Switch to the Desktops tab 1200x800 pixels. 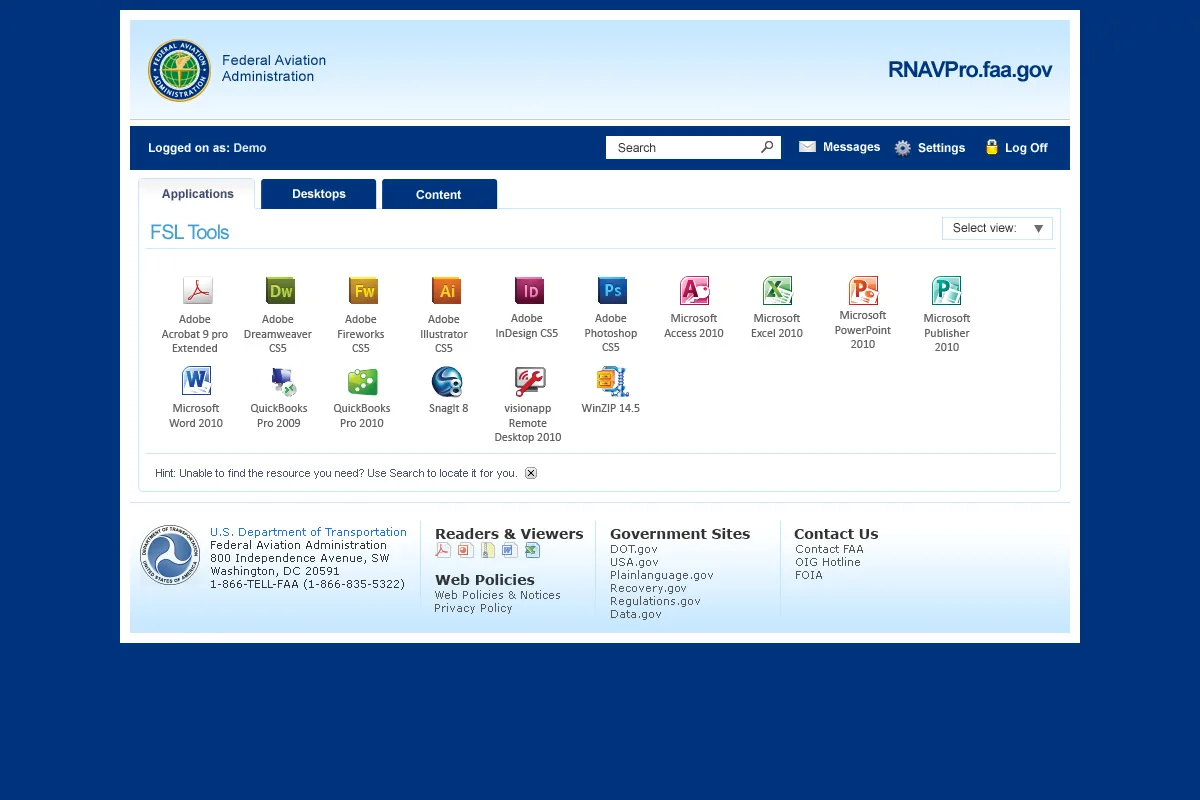tap(319, 194)
